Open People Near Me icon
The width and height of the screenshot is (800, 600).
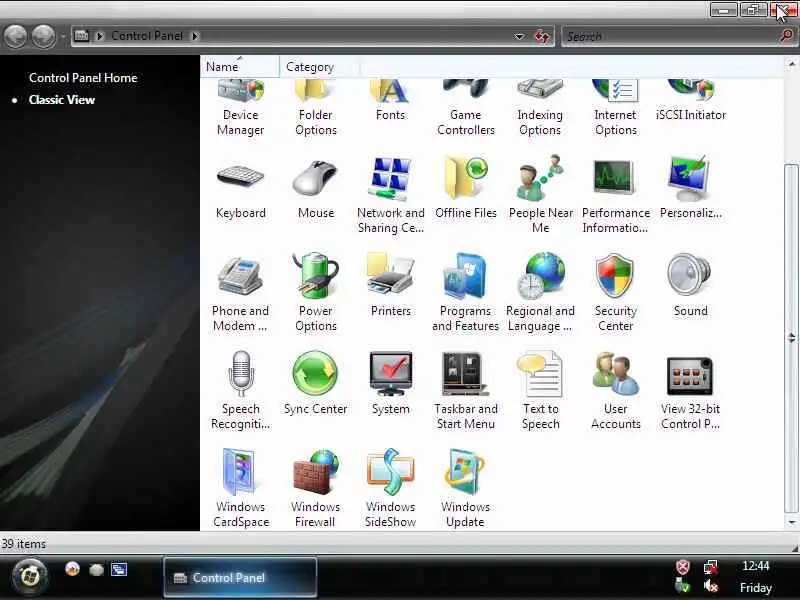[540, 195]
